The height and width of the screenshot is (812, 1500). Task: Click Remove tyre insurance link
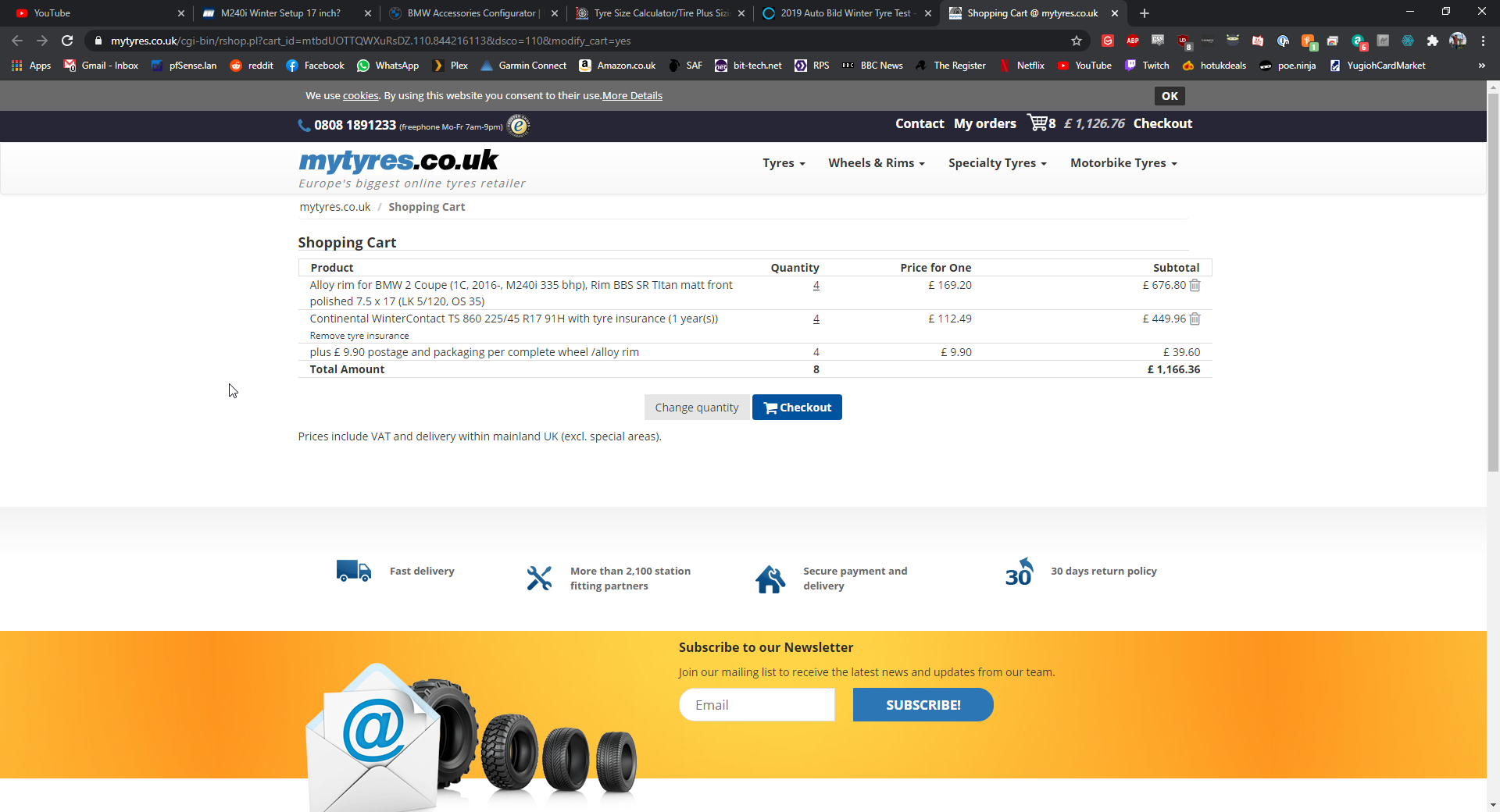[359, 336]
